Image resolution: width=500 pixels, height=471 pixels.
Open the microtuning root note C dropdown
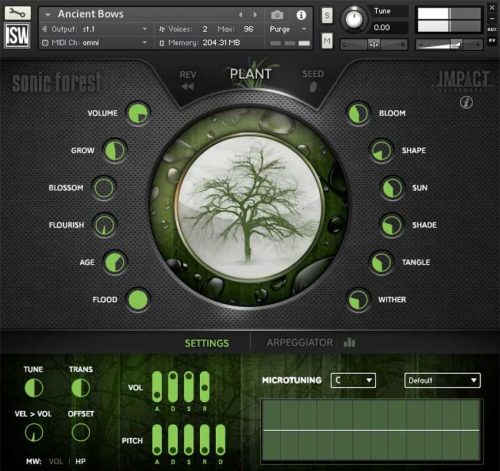[x=353, y=380]
